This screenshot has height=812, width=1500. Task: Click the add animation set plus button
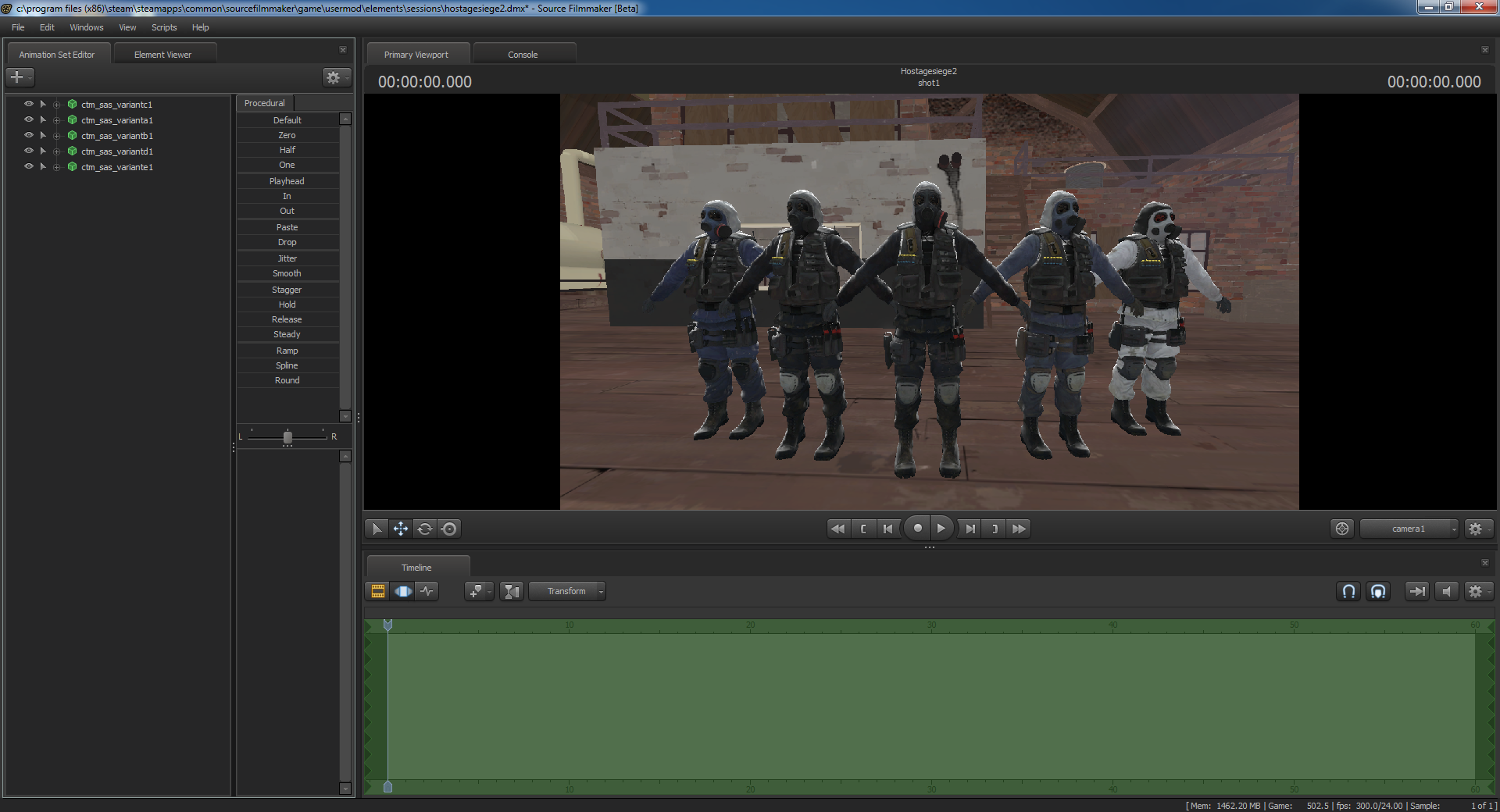point(17,77)
